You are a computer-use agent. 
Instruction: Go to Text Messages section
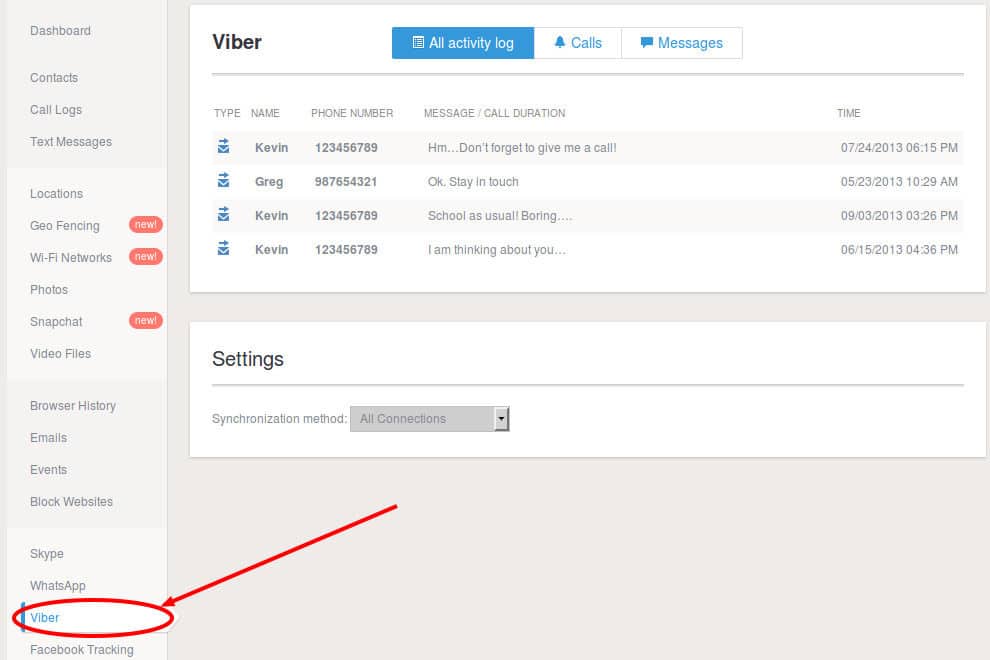point(71,142)
